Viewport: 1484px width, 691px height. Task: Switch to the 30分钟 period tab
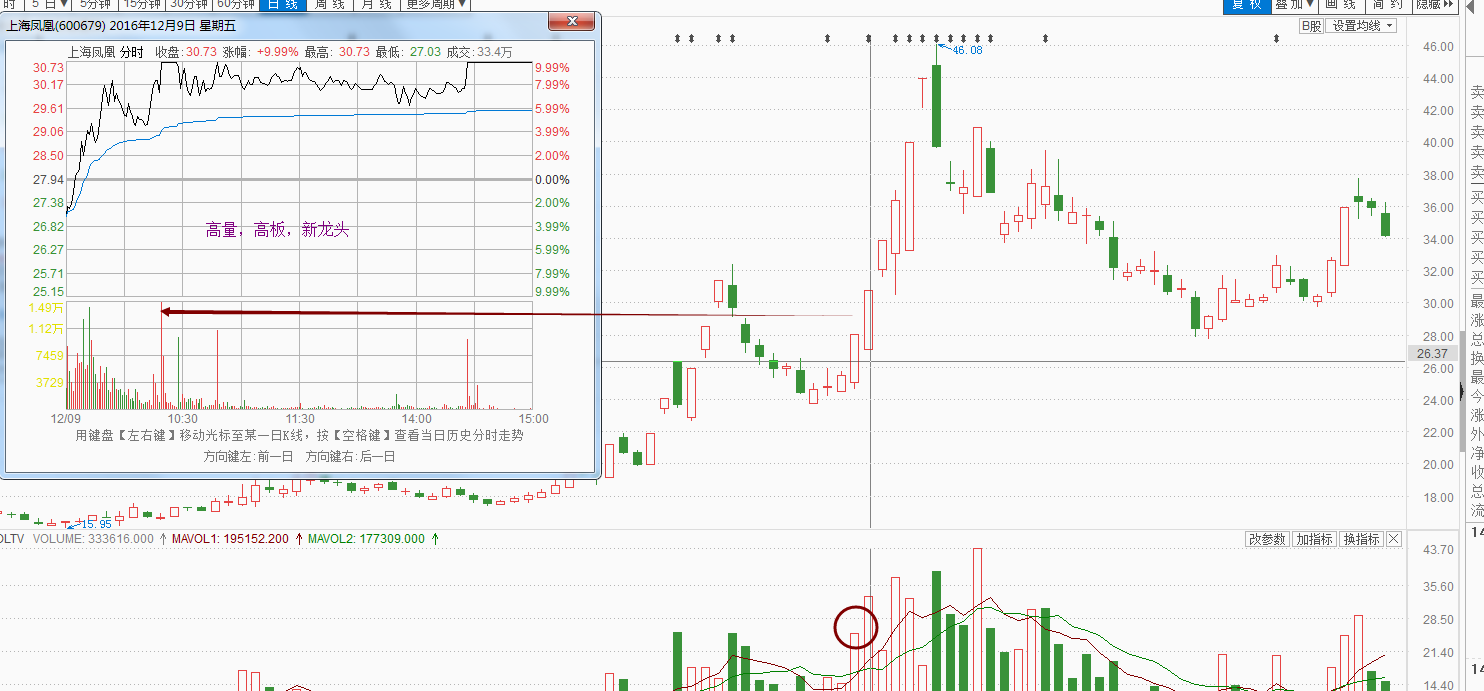point(189,4)
